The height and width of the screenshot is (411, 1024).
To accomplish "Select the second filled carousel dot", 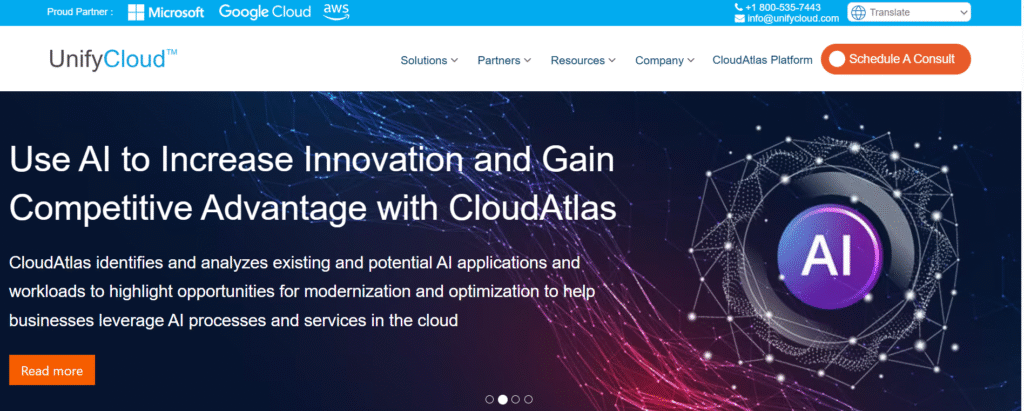I will (x=503, y=399).
